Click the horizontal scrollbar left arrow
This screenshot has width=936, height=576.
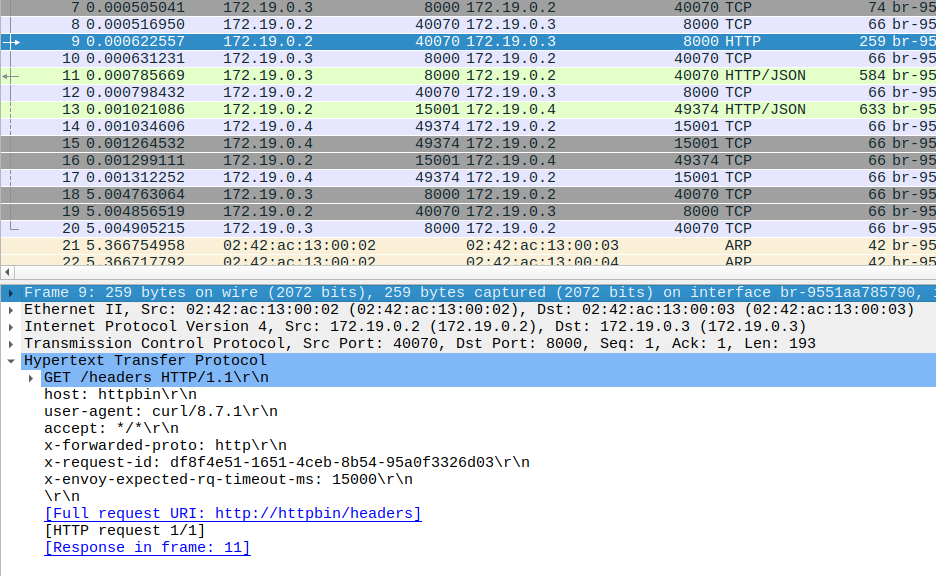[7, 272]
